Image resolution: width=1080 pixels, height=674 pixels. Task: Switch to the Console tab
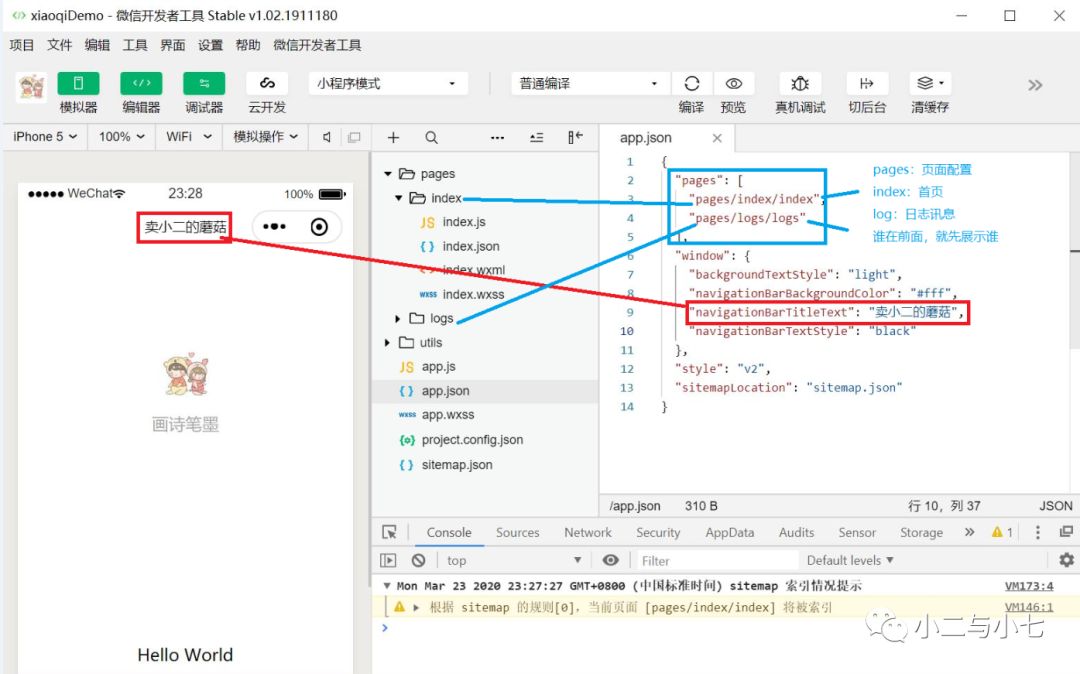(x=448, y=532)
